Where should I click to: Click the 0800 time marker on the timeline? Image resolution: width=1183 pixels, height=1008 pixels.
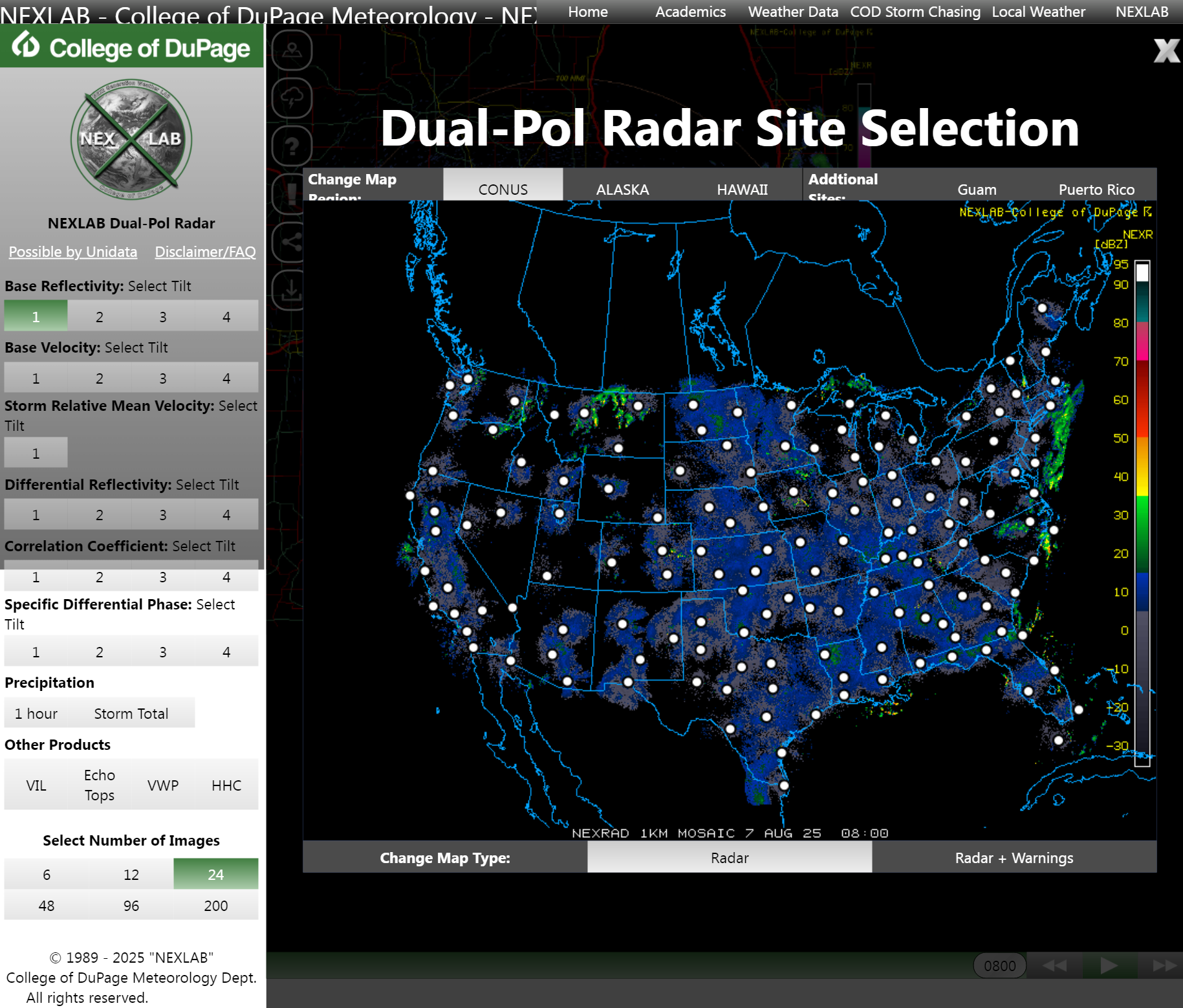tap(1000, 965)
